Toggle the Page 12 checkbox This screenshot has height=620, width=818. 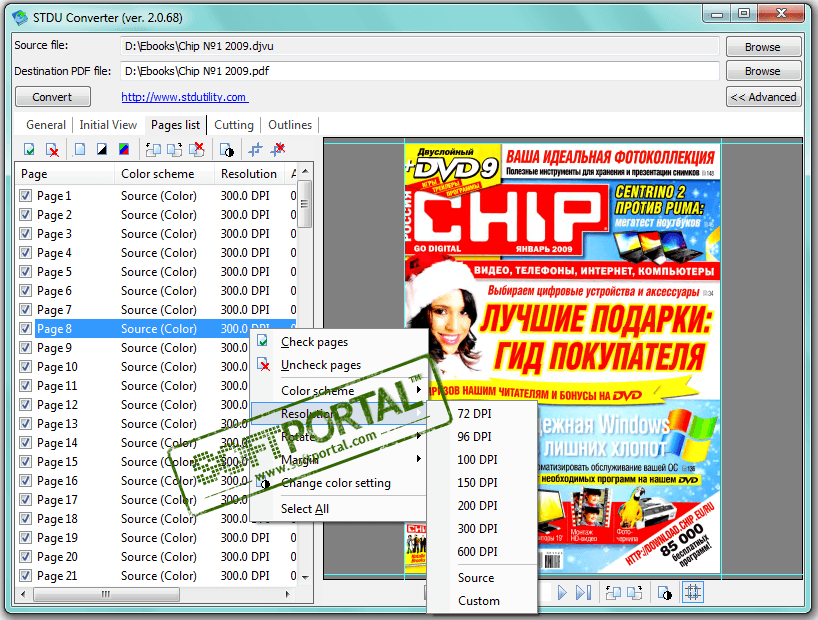pyautogui.click(x=25, y=404)
